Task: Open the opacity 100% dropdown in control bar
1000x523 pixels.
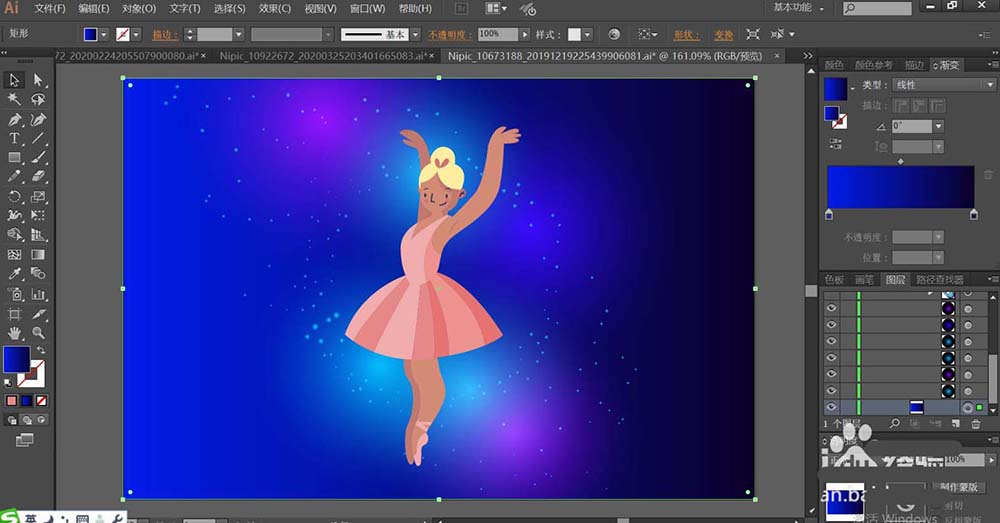Action: [x=524, y=34]
